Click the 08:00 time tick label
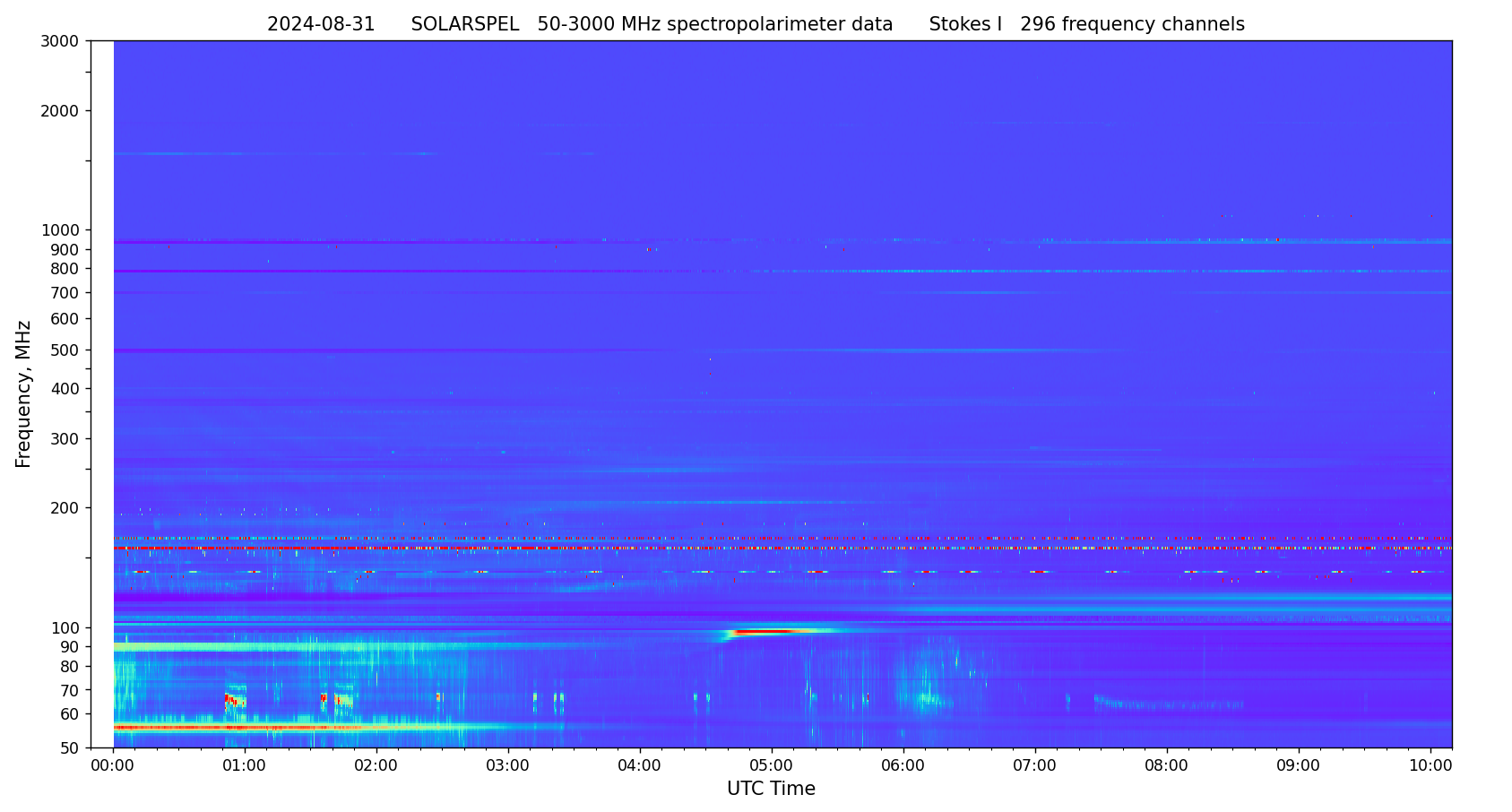 click(1167, 766)
